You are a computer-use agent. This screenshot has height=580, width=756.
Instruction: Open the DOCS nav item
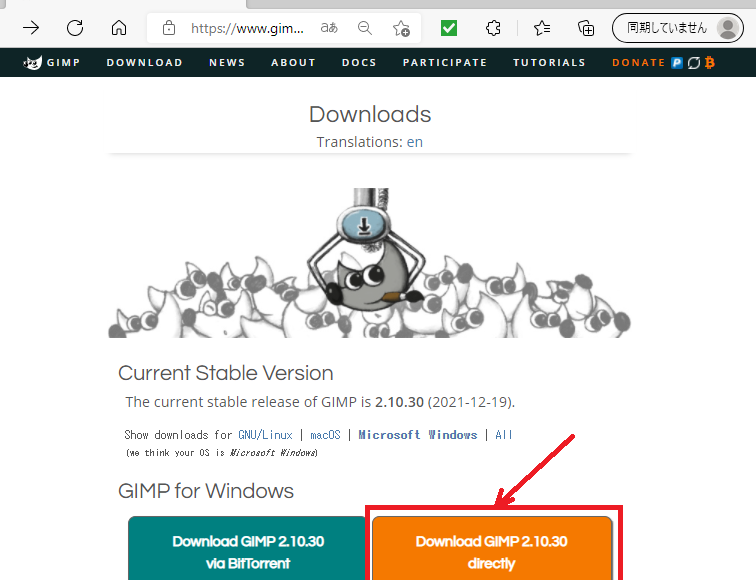(x=359, y=63)
